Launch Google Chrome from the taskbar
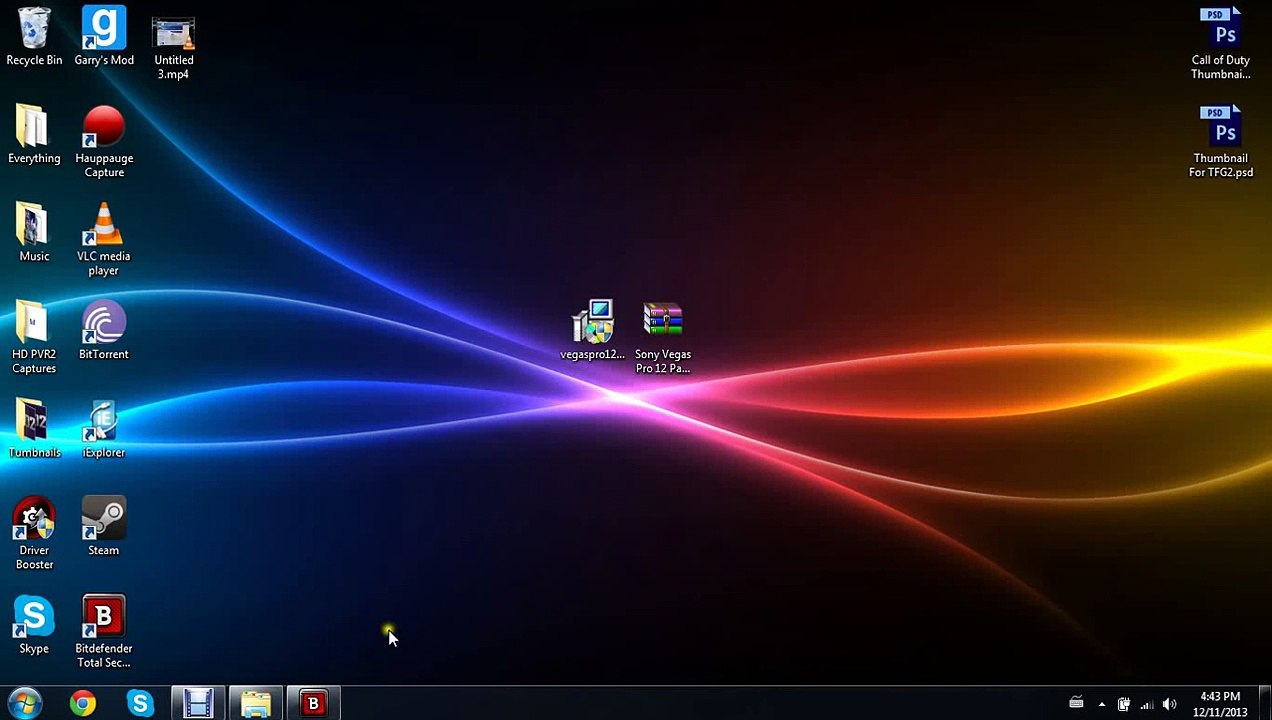The image size is (1272, 720). (83, 704)
